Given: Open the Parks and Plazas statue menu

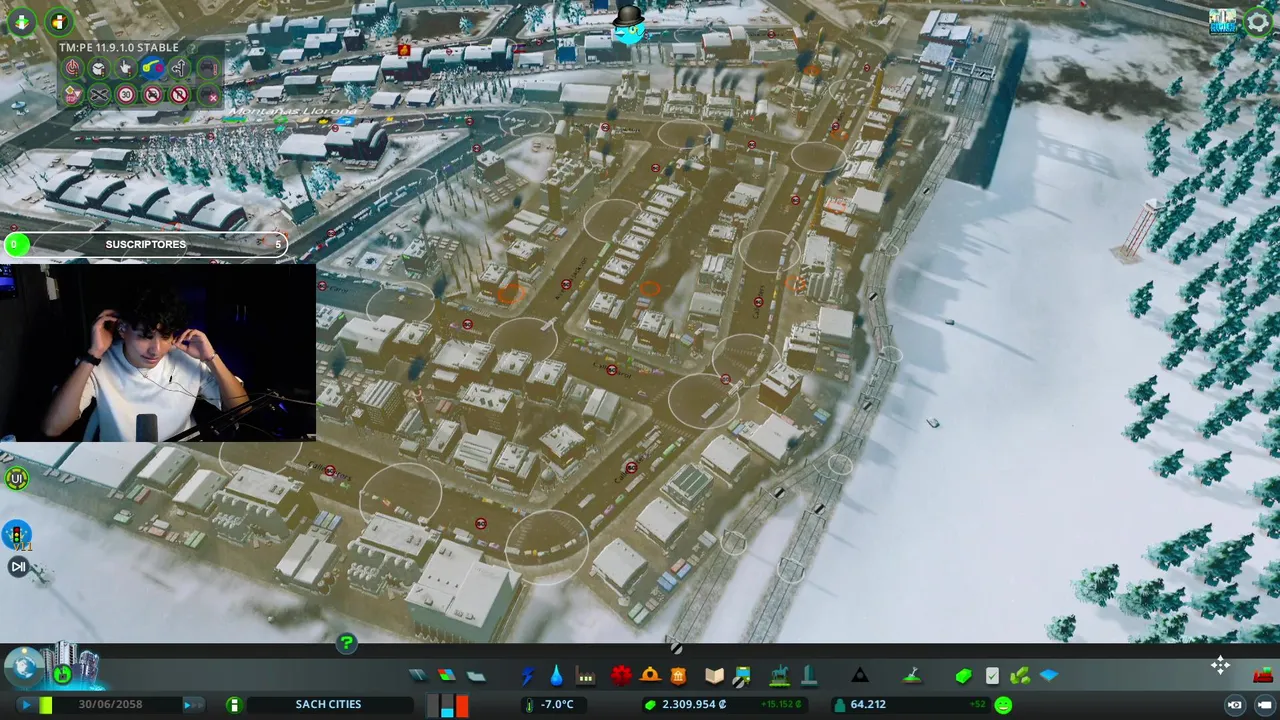Looking at the screenshot, I should point(779,676).
